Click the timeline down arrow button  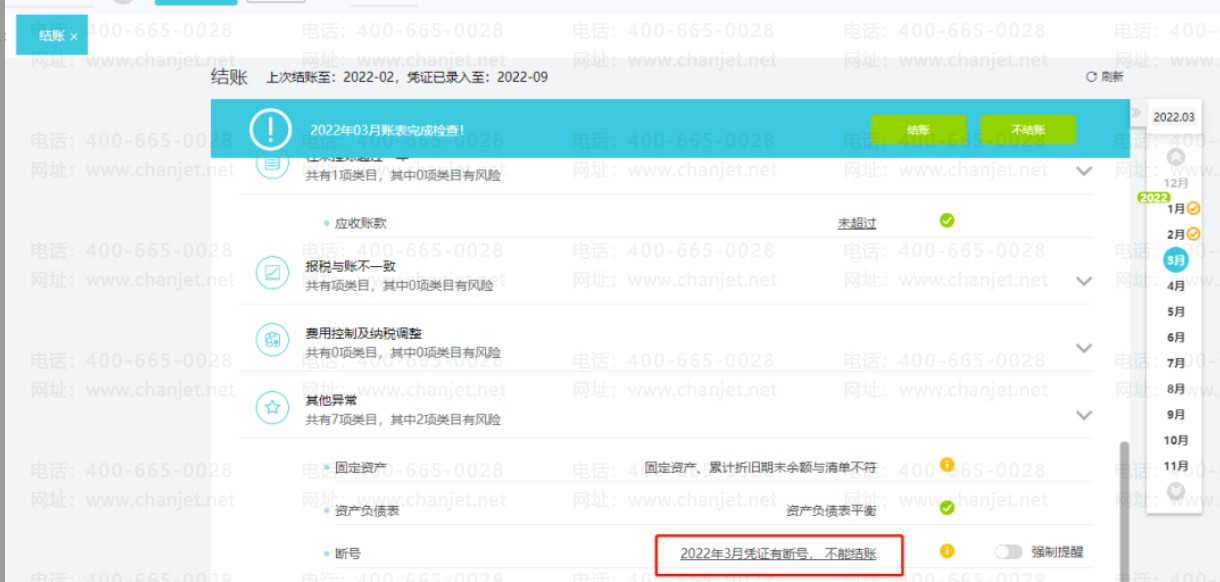(1176, 491)
